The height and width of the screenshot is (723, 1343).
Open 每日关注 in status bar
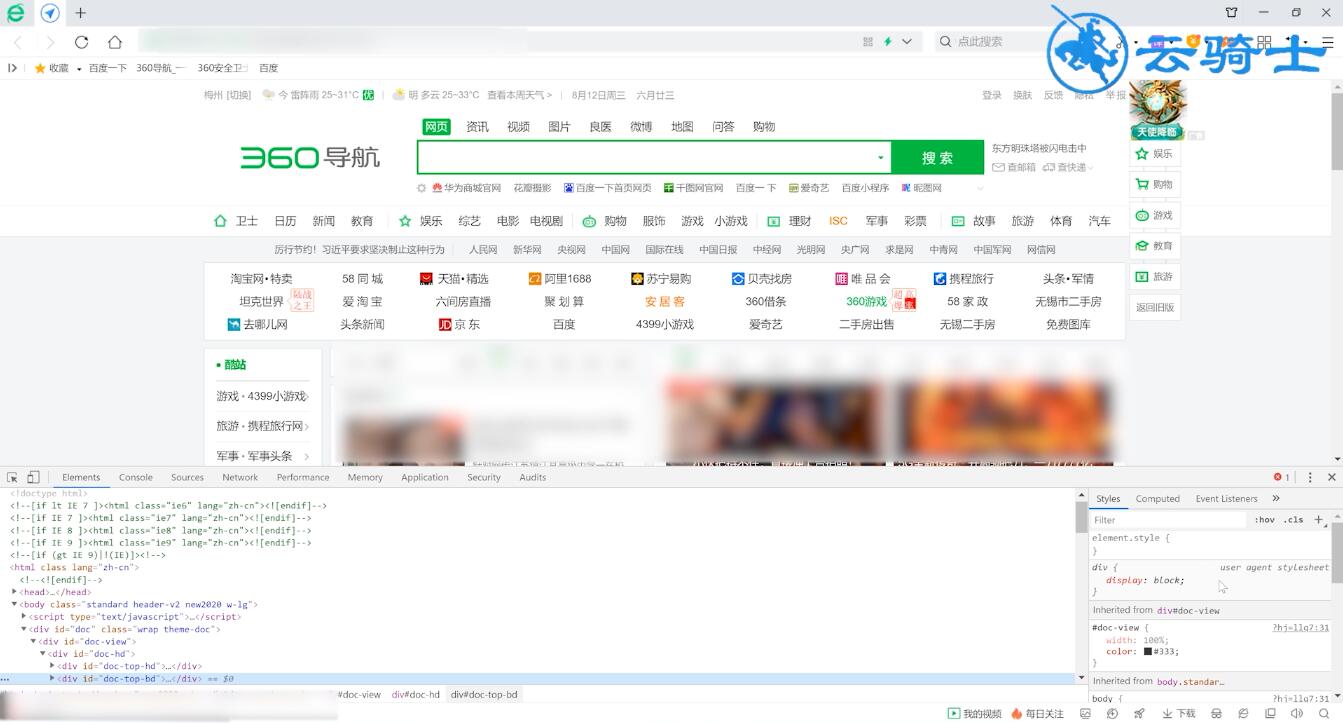tap(1037, 714)
